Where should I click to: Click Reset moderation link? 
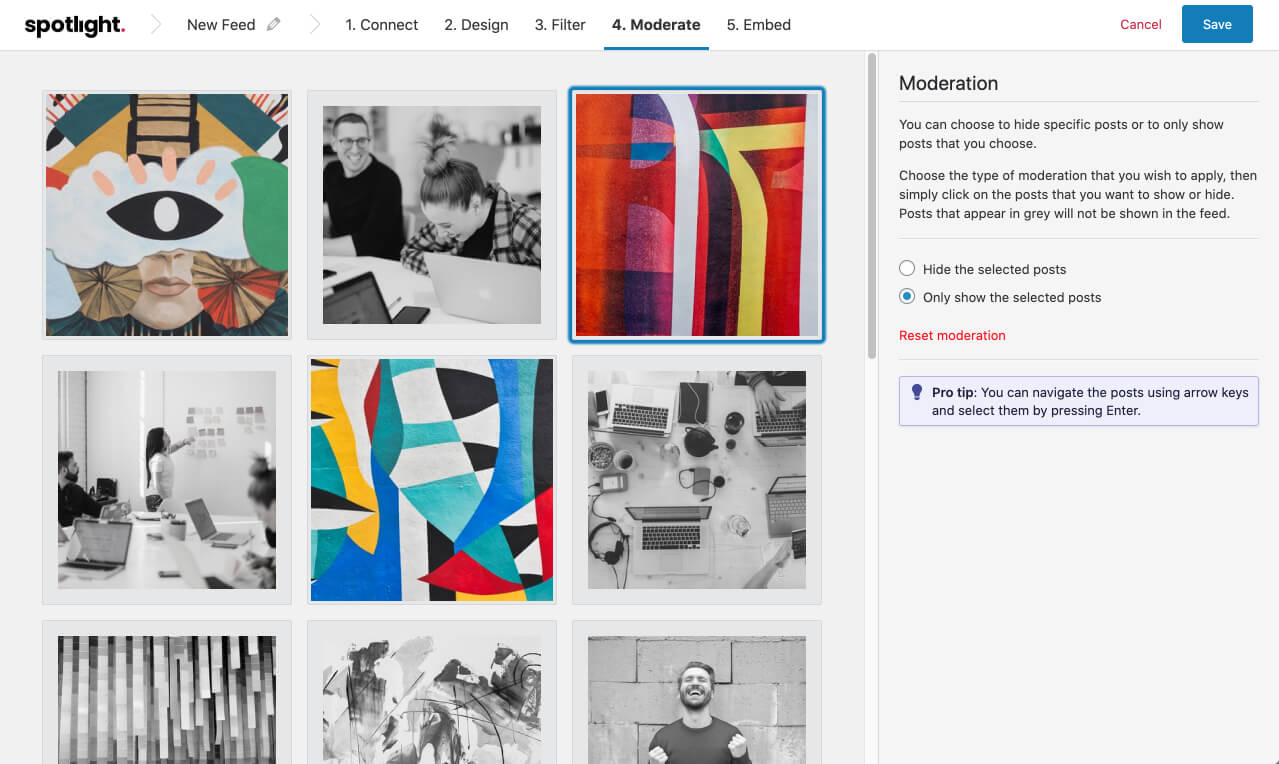(x=952, y=335)
